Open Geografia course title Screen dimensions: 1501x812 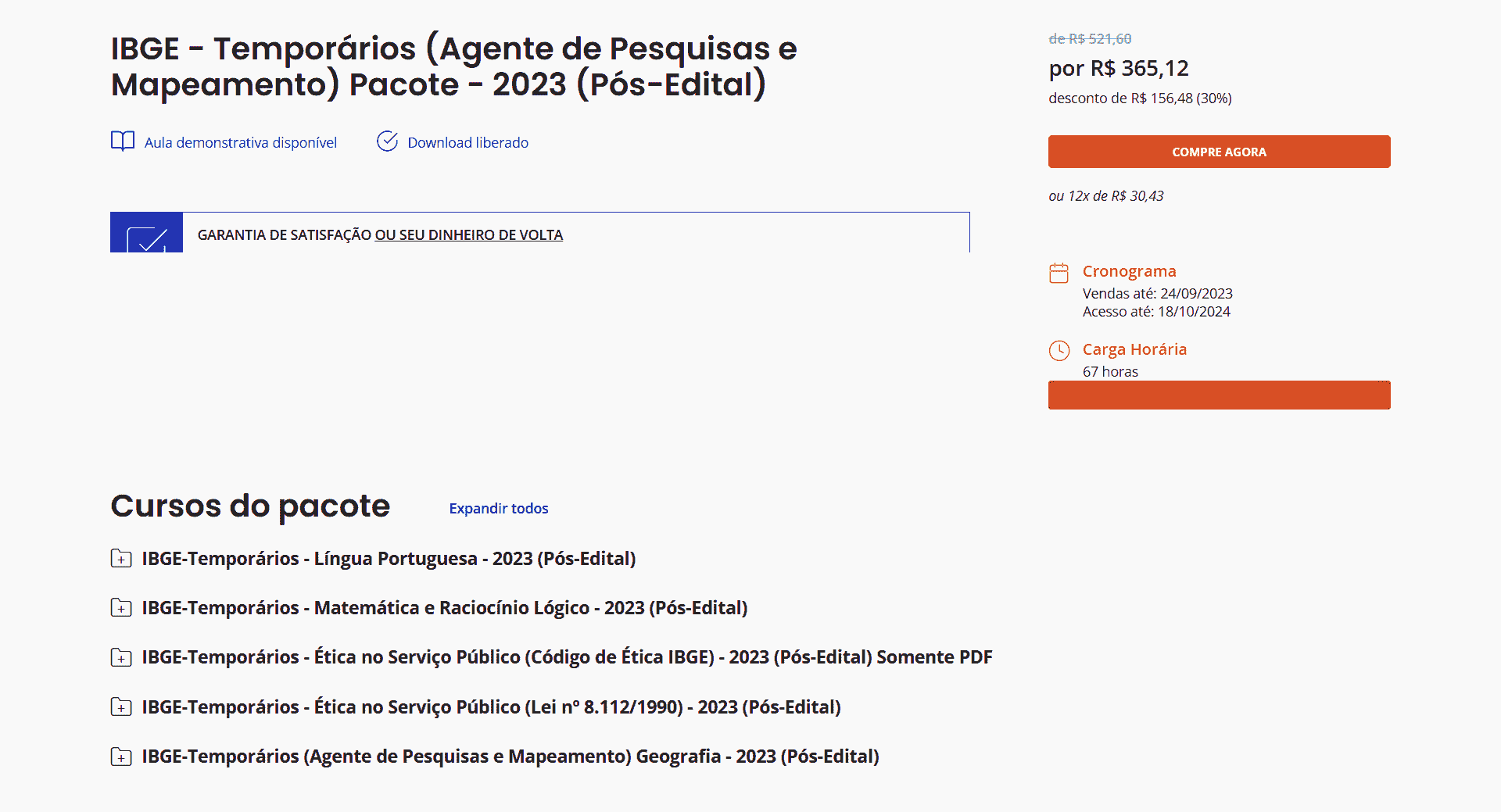[510, 757]
